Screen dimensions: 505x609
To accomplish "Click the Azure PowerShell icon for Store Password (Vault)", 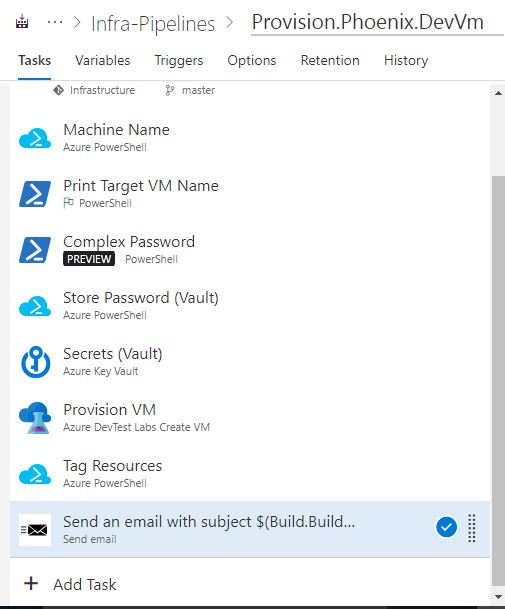I will point(35,306).
